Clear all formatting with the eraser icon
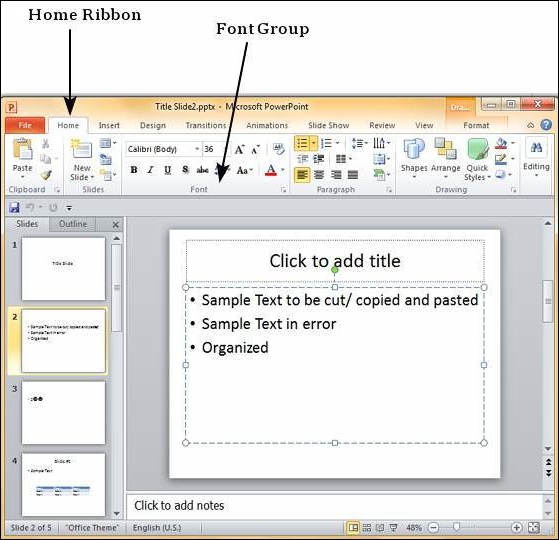This screenshot has height=540, width=559. [x=278, y=149]
